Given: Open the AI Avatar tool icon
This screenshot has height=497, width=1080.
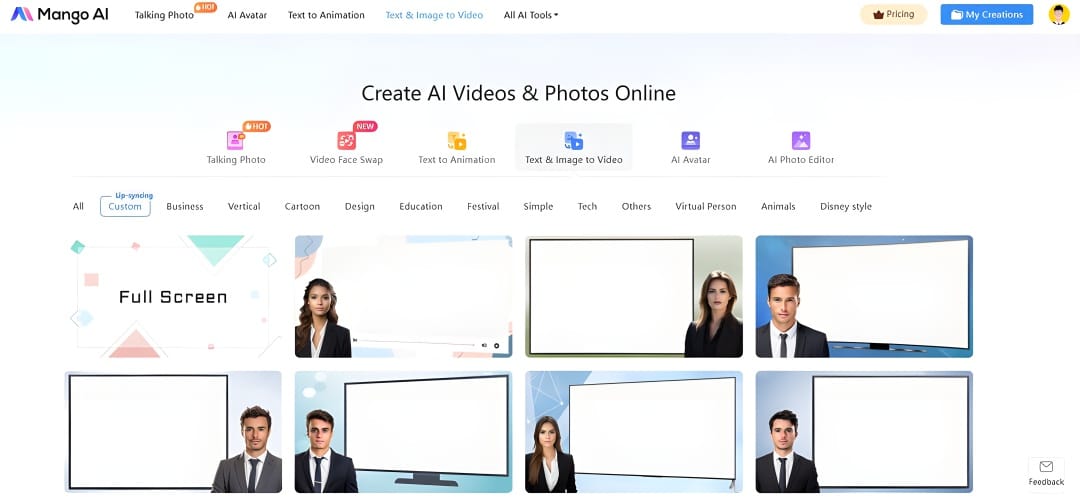Looking at the screenshot, I should (x=690, y=141).
